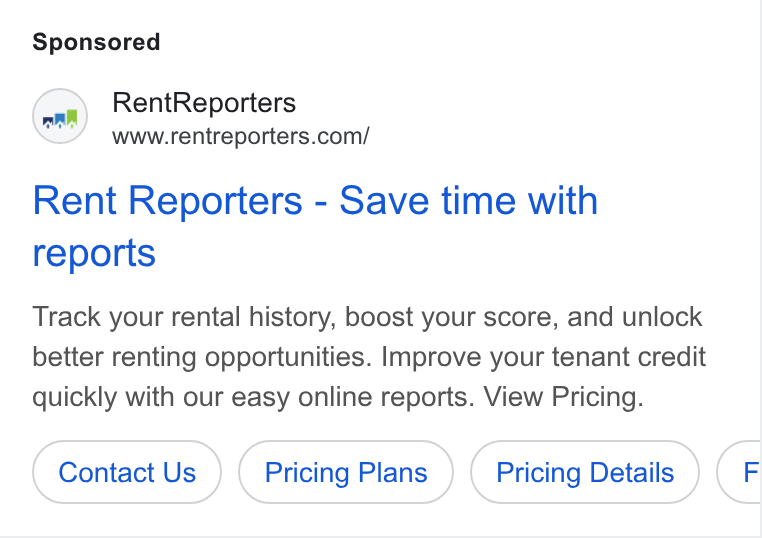Click 'and unlock' in the description
762x538 pixels.
(635, 317)
